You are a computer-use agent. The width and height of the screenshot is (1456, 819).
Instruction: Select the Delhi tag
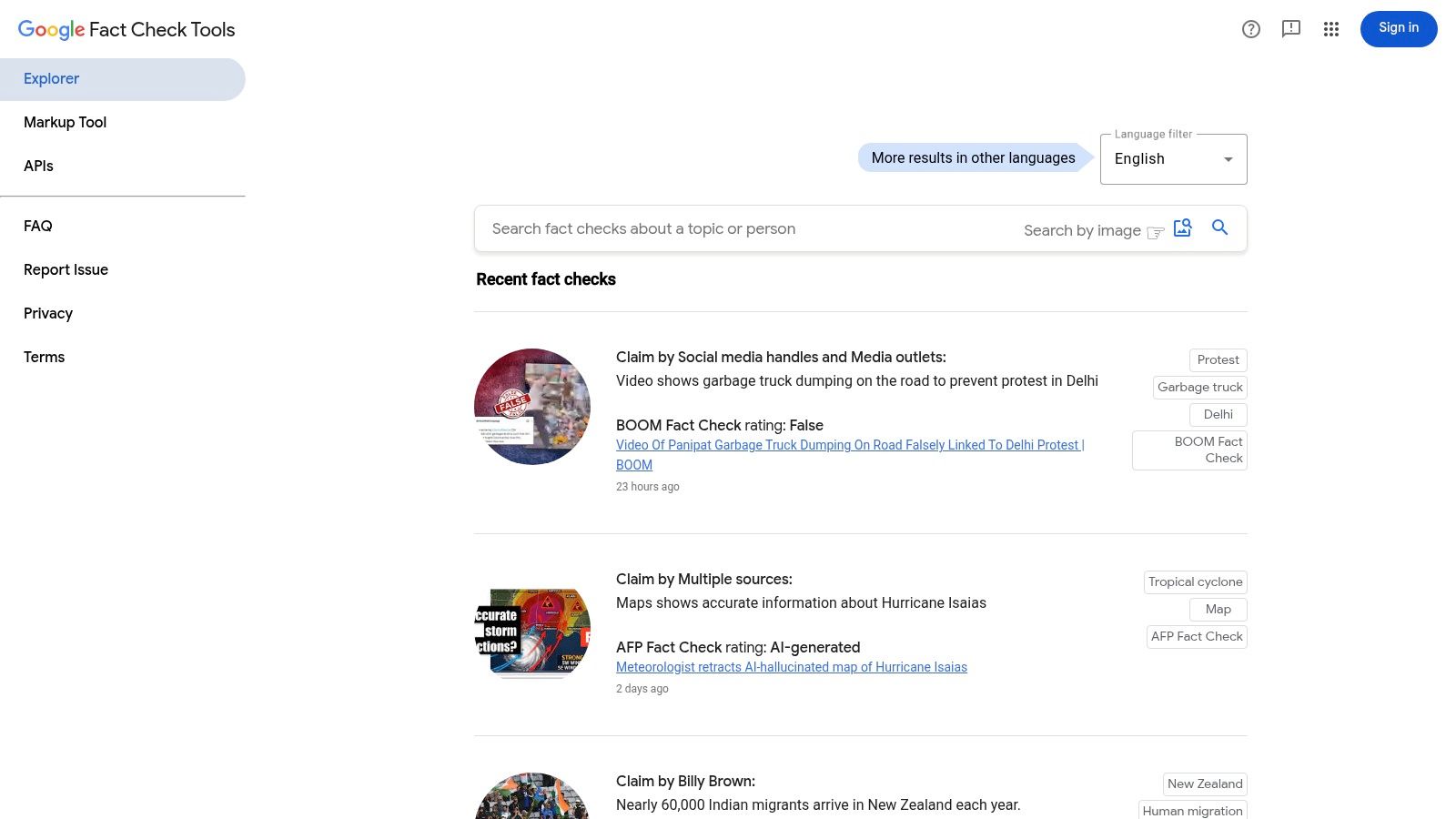coord(1218,414)
